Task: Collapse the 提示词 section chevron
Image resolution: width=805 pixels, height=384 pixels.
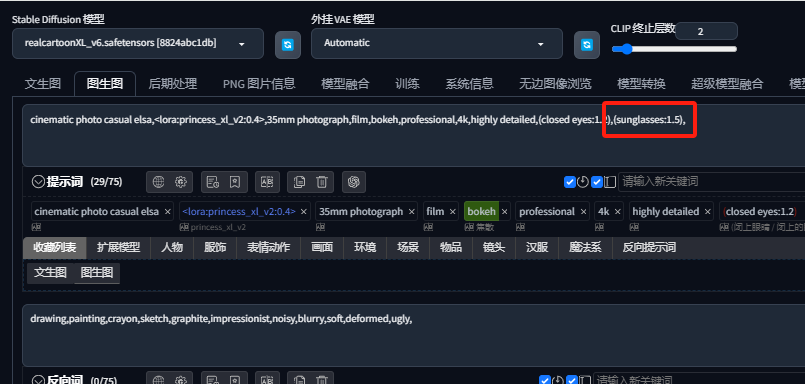Action: [x=39, y=182]
